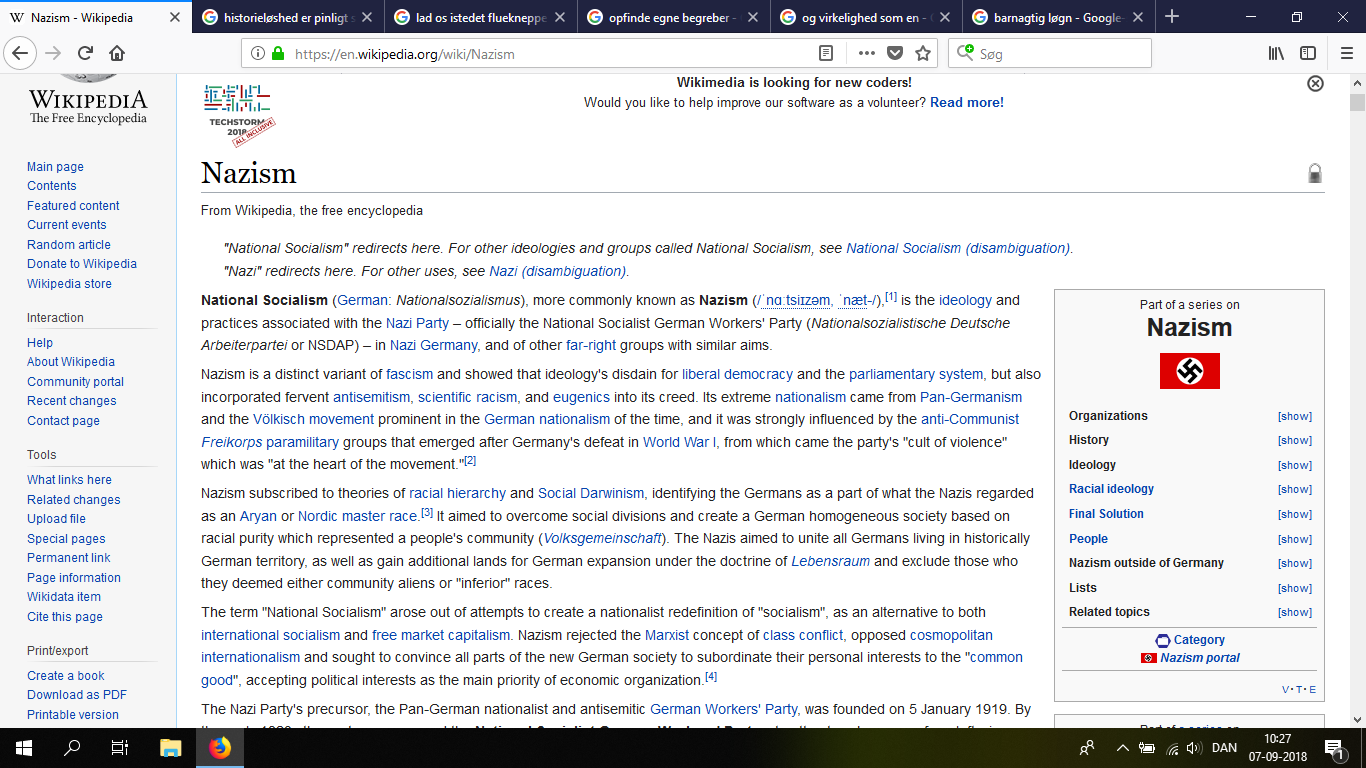Open the Windows Start menu

pyautogui.click(x=23, y=747)
